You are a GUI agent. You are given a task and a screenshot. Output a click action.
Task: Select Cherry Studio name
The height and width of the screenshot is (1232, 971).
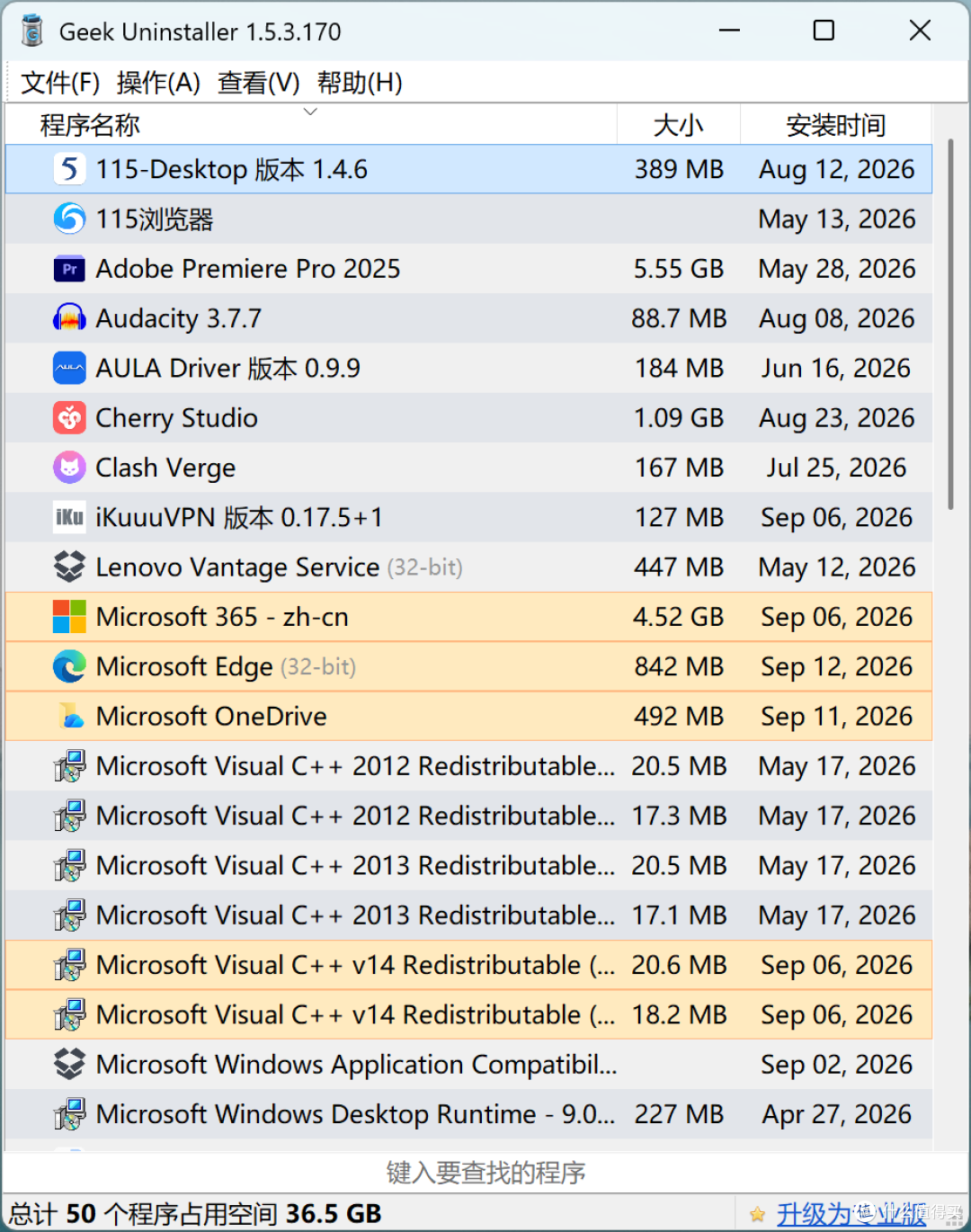[176, 418]
